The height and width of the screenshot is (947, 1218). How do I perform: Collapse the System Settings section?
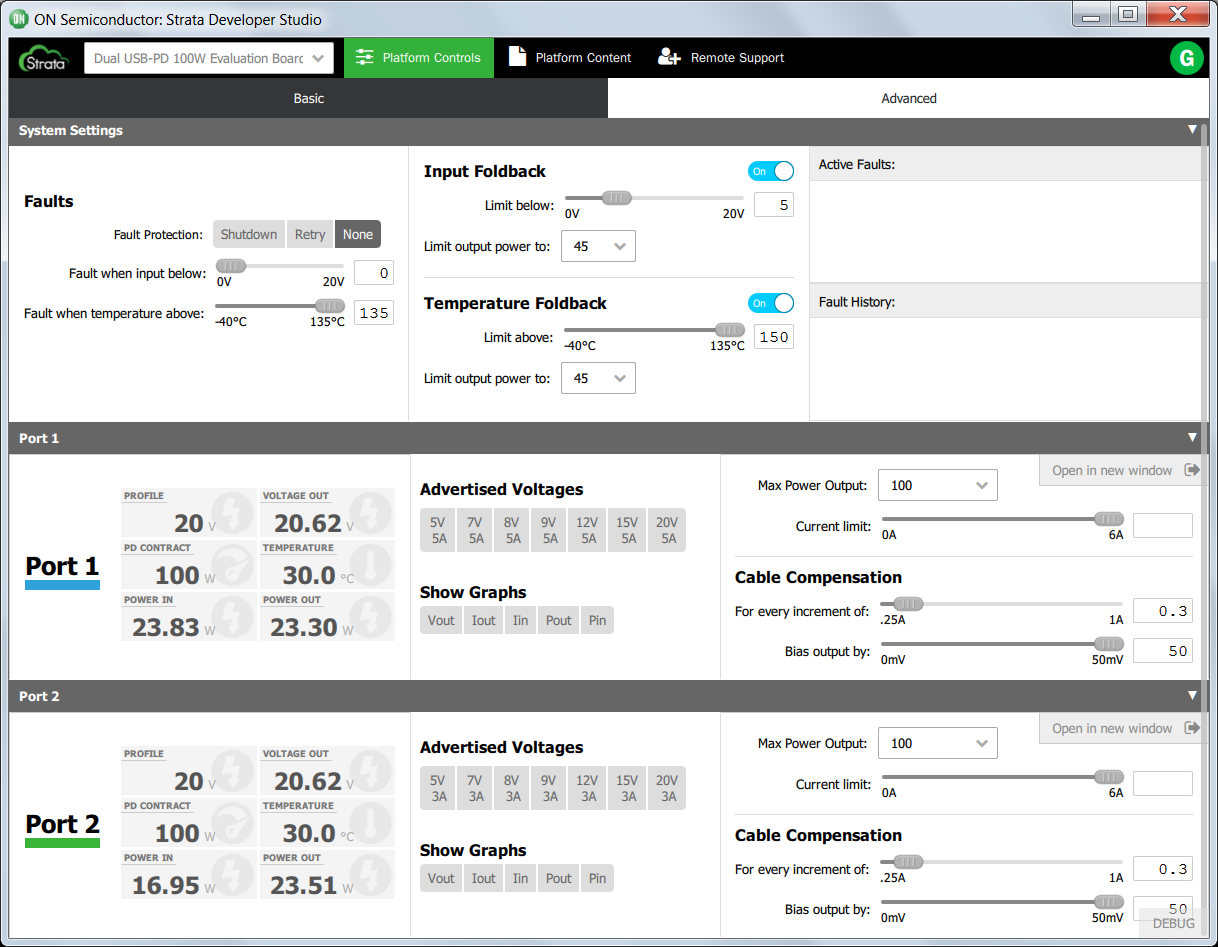pyautogui.click(x=1192, y=130)
